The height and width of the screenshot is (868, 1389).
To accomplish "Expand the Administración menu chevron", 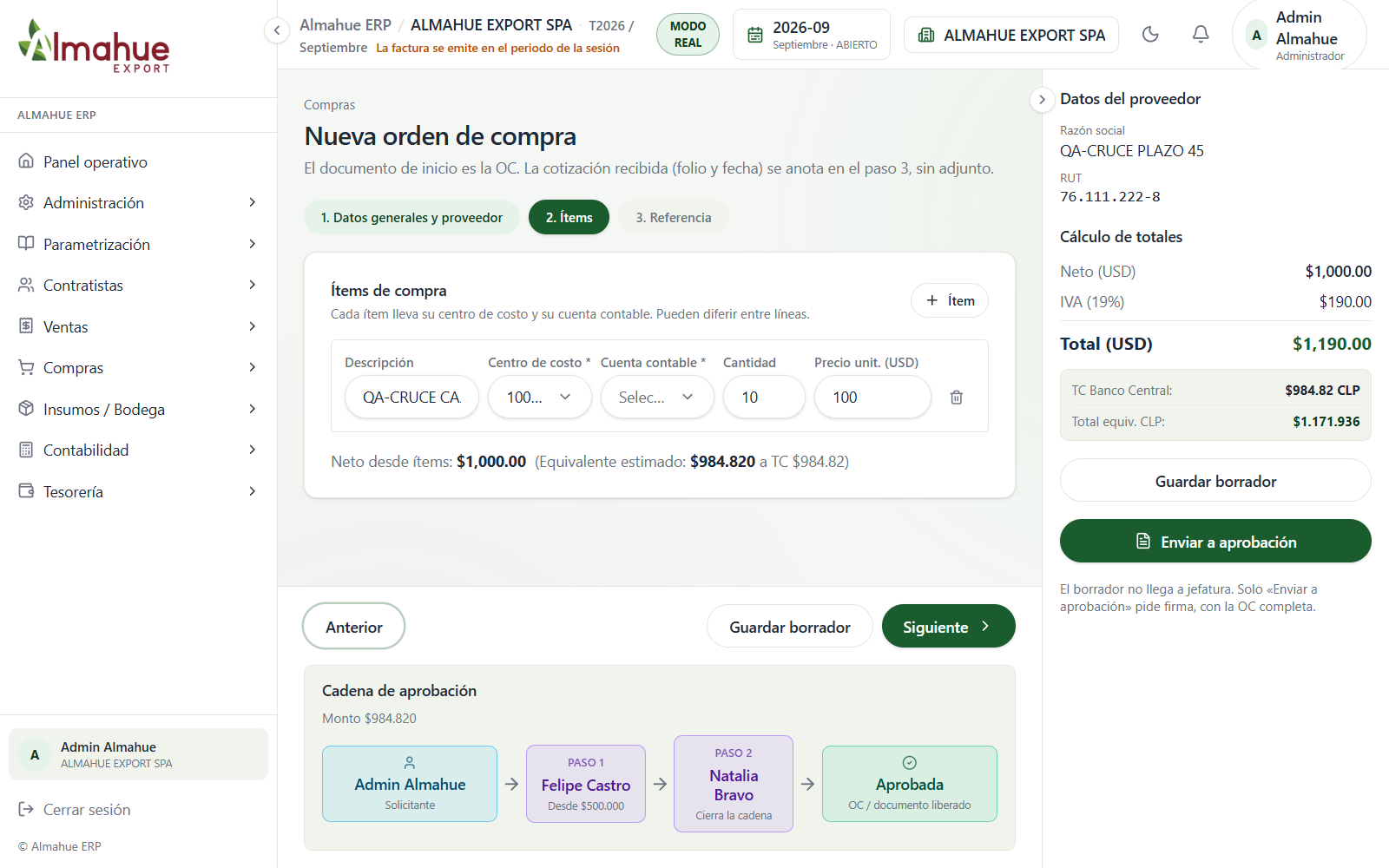I will pos(253,202).
